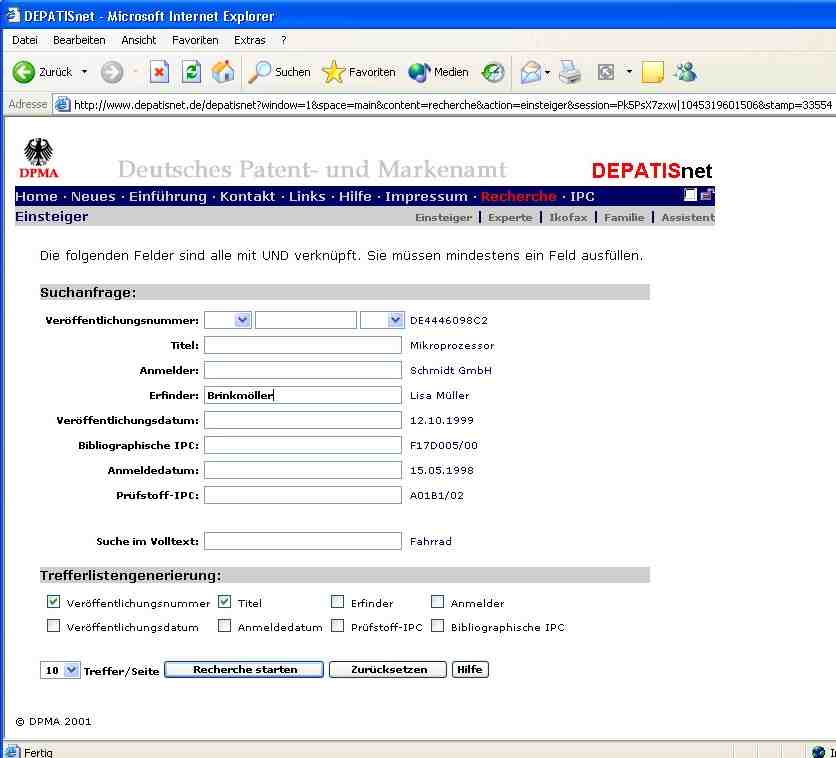Click the DPMA eagle logo
This screenshot has height=758, width=836.
[40, 159]
